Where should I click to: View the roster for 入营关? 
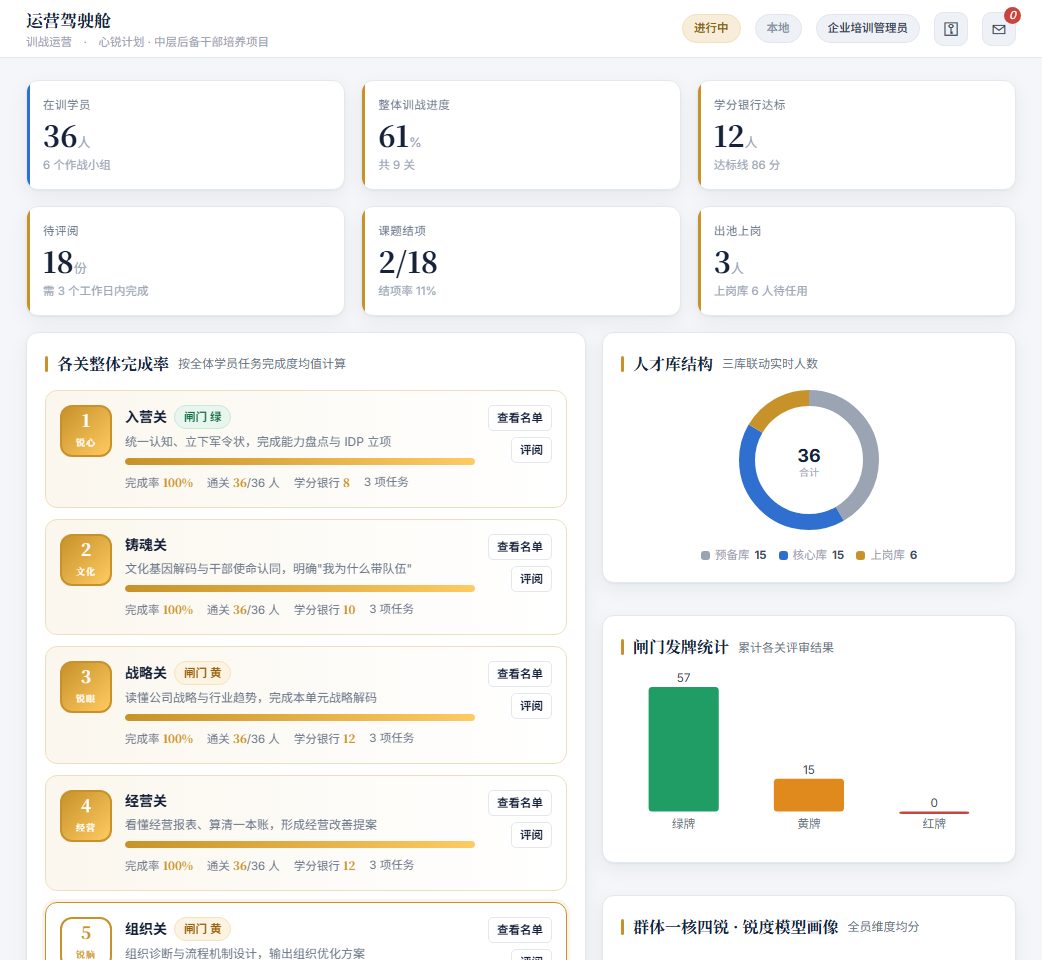click(520, 418)
